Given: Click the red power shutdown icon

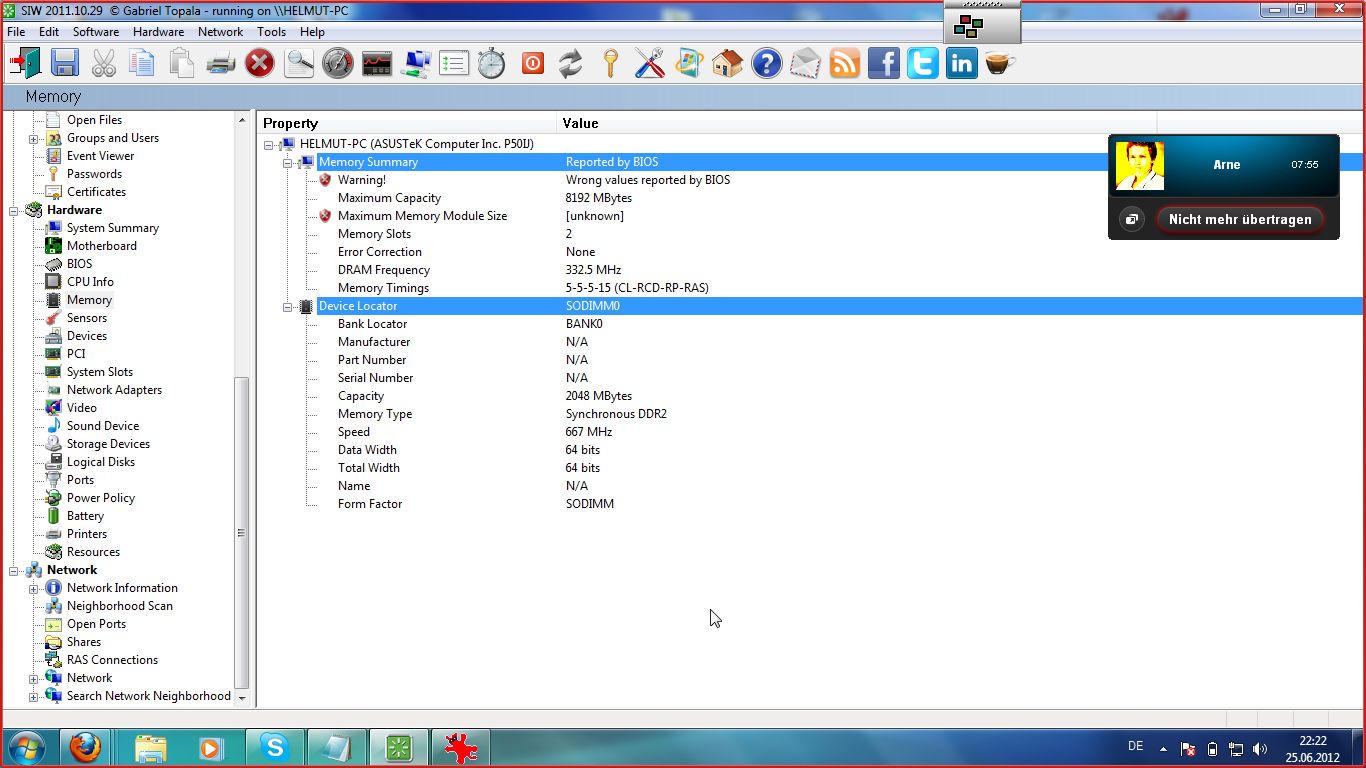Looking at the screenshot, I should click(532, 64).
